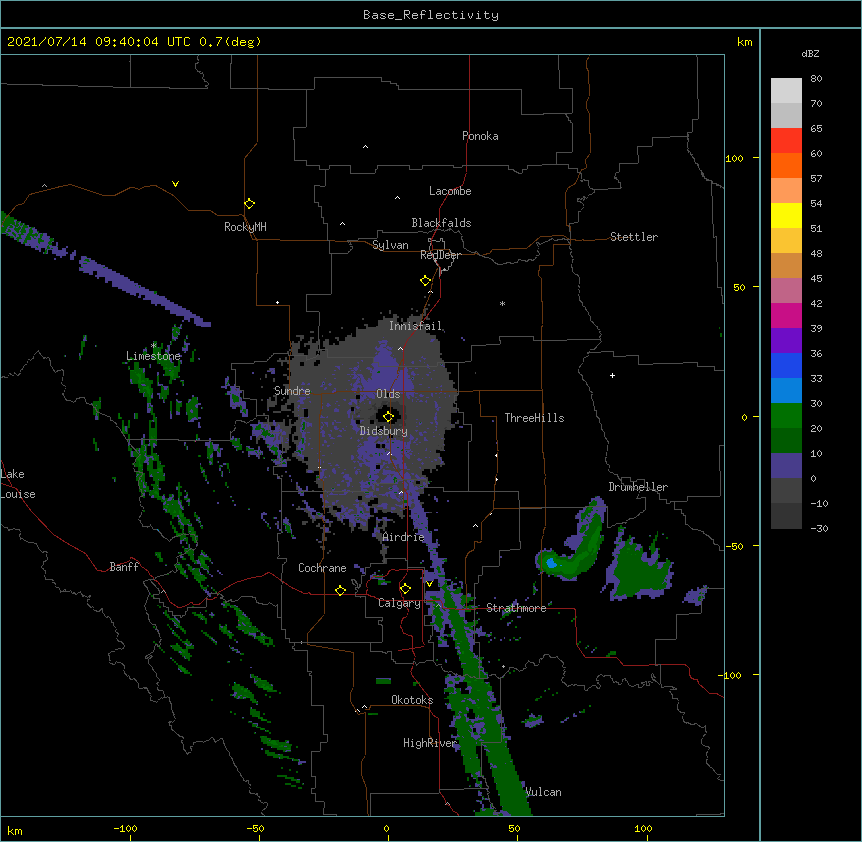
Task: Click the Lacombe city label
Action: point(450,191)
